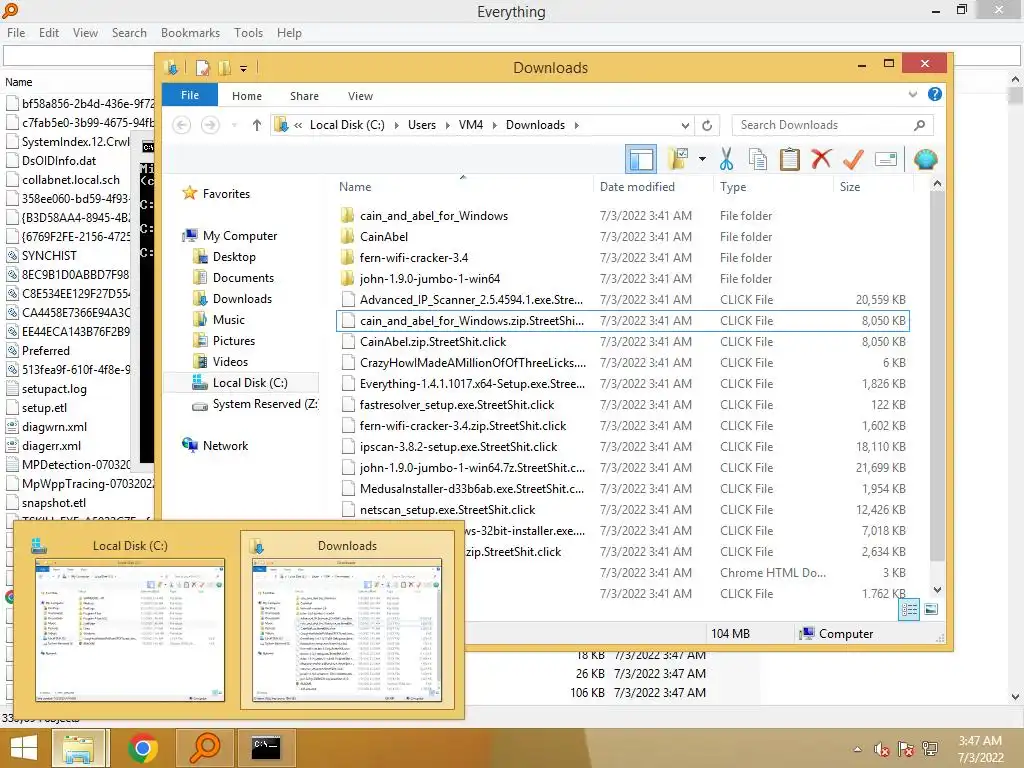Screen dimensions: 1024x768
Task: Open the Home ribbon tab
Action: (x=247, y=96)
